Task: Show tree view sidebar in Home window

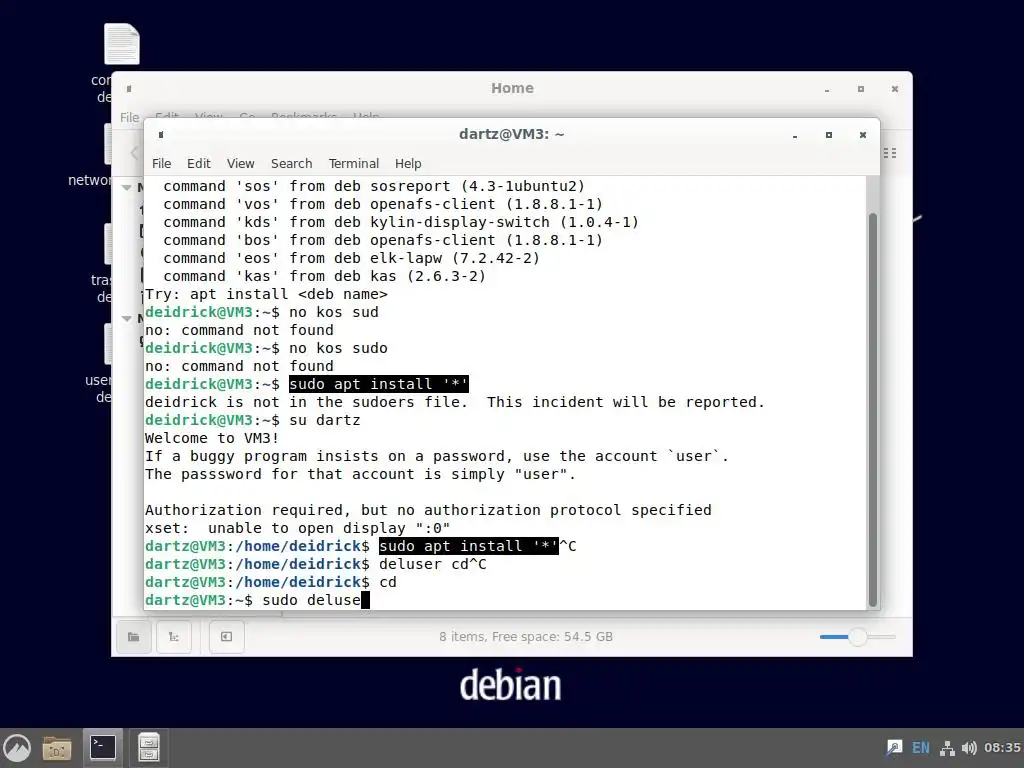Action: point(174,637)
